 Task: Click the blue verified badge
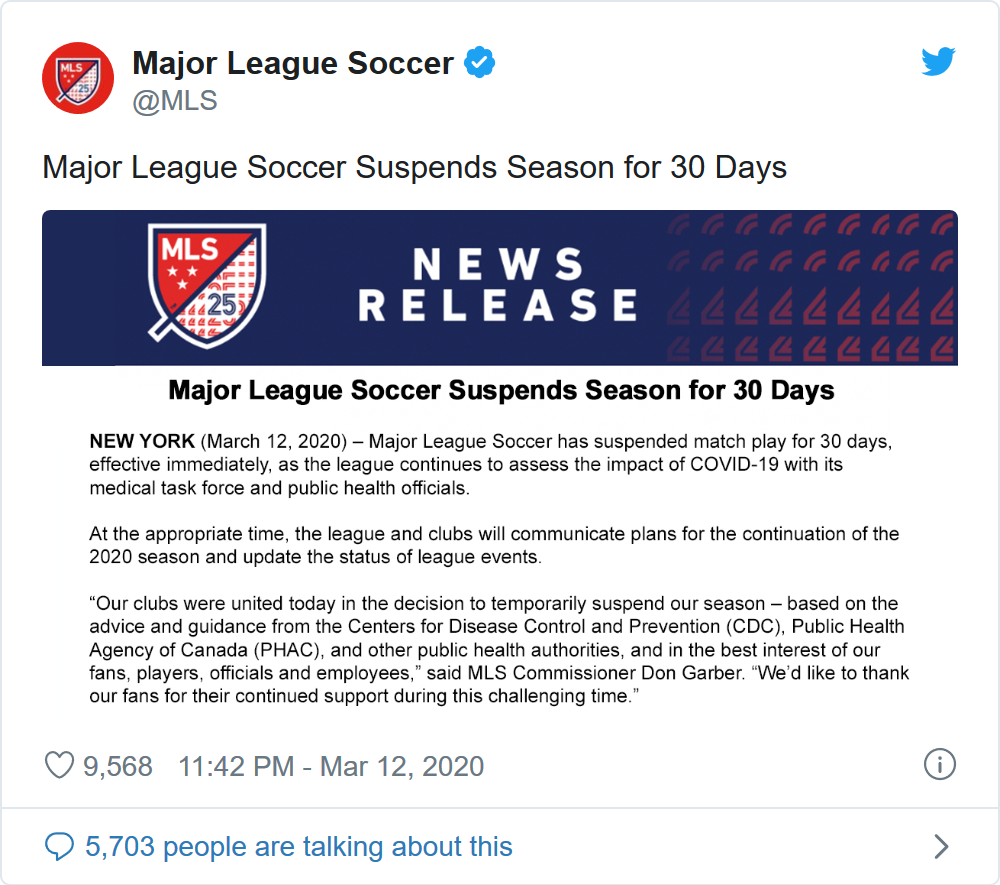tap(481, 64)
